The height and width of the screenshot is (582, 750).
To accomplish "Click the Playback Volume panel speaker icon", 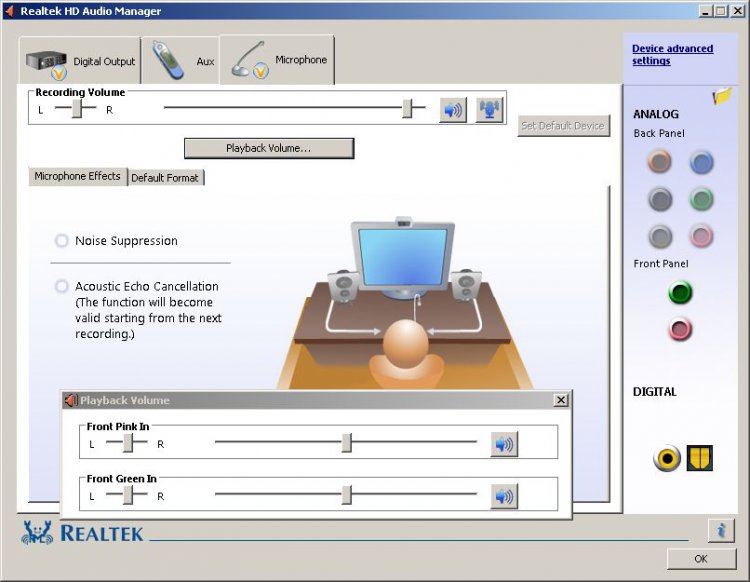I will point(71,400).
